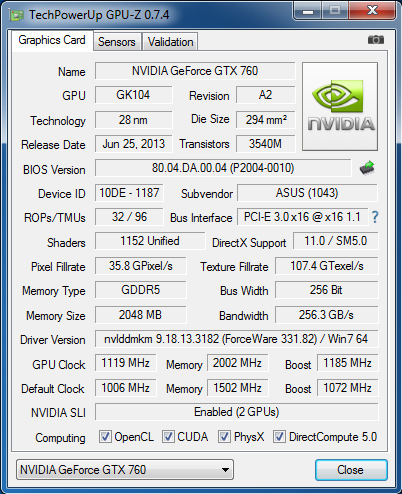402x494 pixels.
Task: Click the Driver Version field
Action: coord(236,339)
